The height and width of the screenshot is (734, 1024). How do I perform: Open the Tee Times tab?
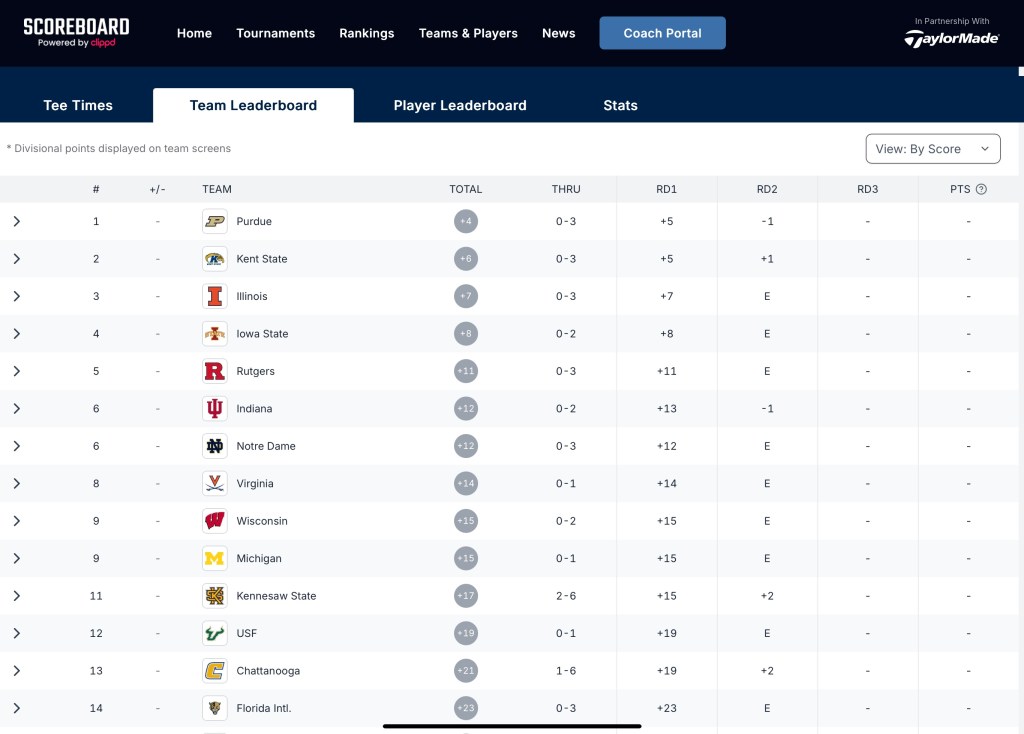point(78,105)
